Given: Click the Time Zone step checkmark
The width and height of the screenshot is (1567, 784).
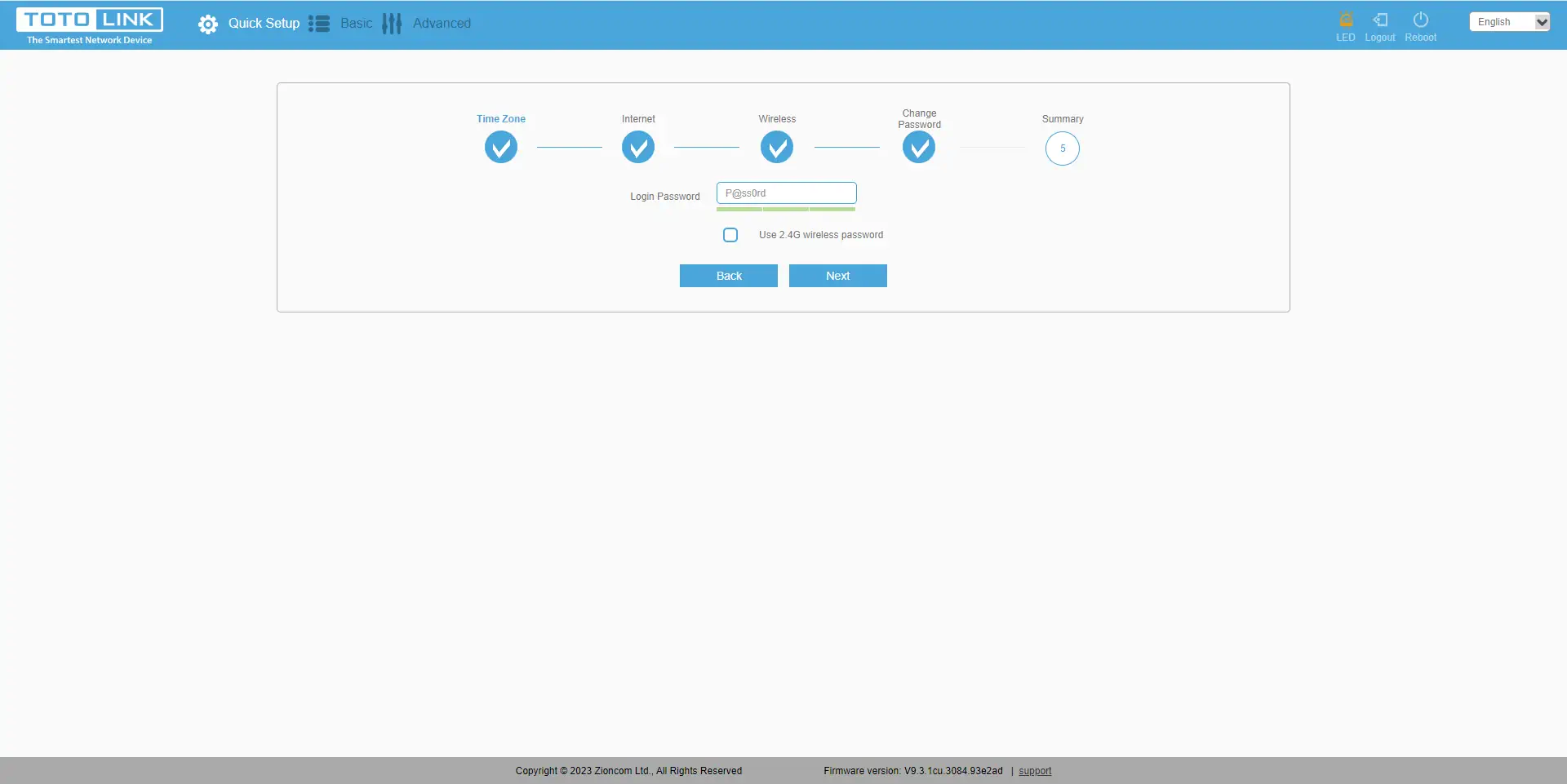Looking at the screenshot, I should click(501, 148).
